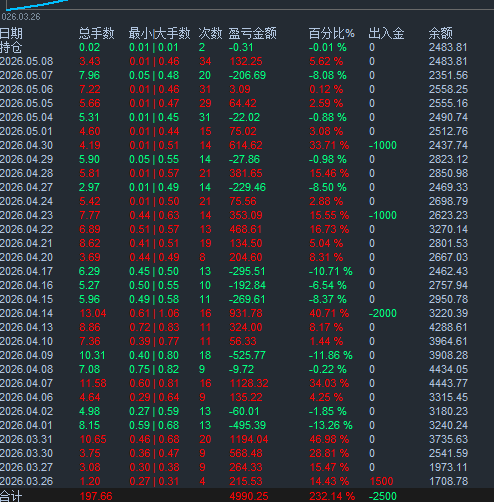Image resolution: width=494 pixels, height=502 pixels.
Task: Click the -2000 withdrawal amount
Action: 383,313
